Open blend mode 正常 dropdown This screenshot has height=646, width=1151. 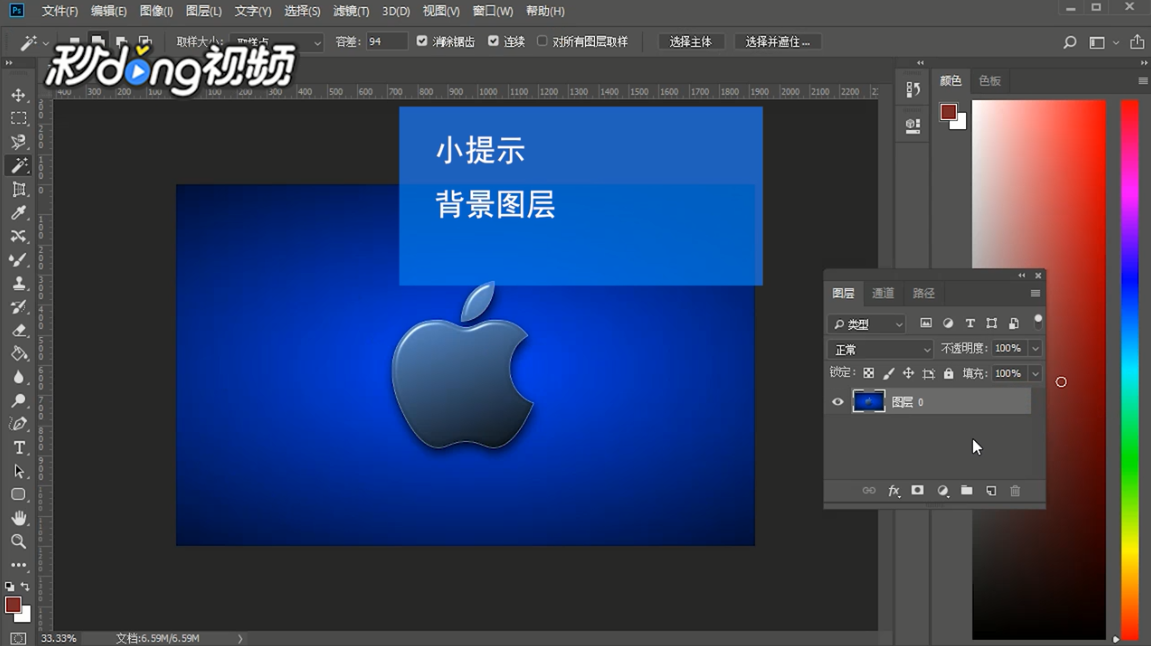pyautogui.click(x=881, y=349)
